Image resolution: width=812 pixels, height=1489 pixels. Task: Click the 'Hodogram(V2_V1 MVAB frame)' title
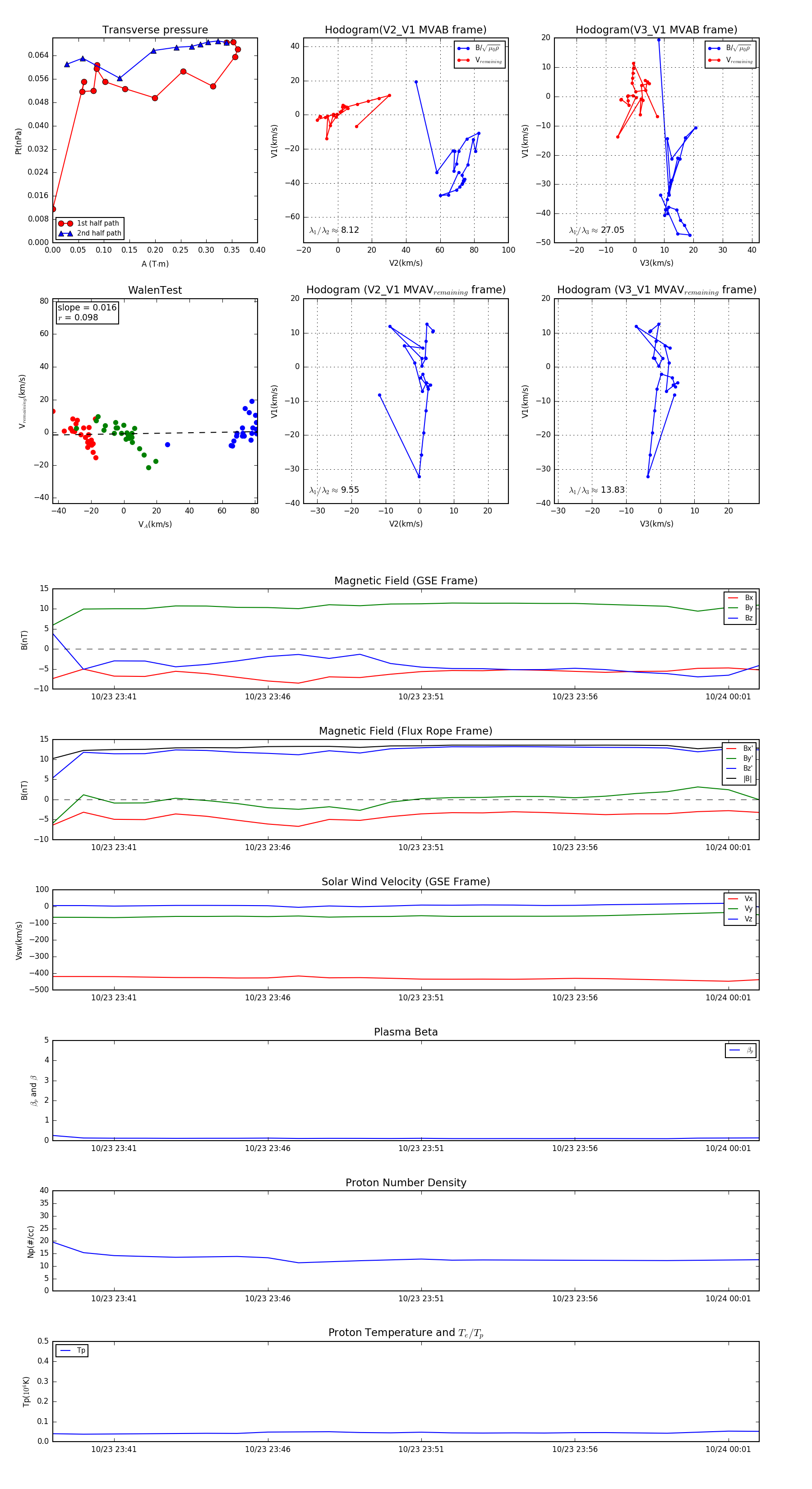click(406, 30)
